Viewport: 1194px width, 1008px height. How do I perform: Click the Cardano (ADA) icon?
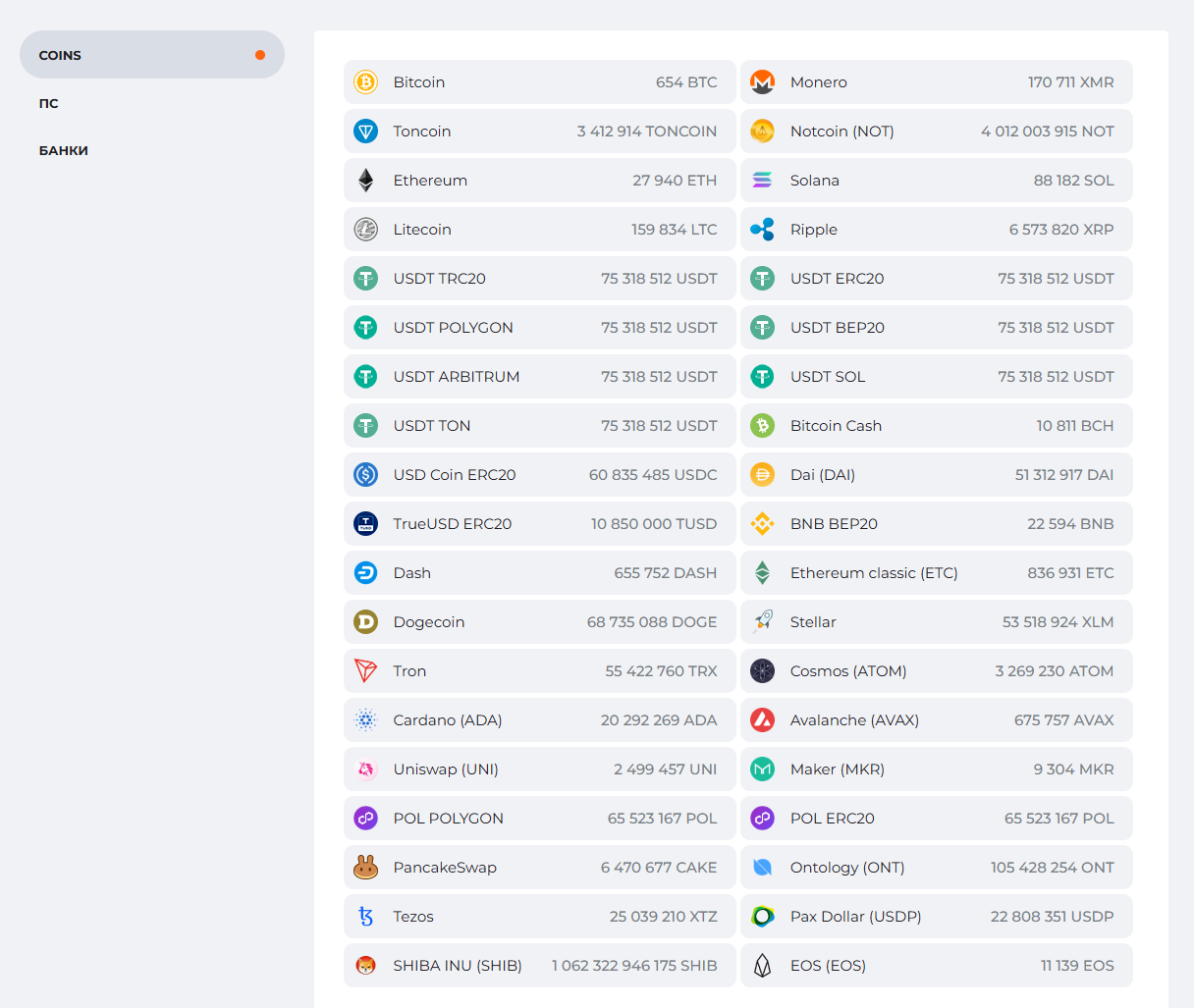pyautogui.click(x=366, y=720)
